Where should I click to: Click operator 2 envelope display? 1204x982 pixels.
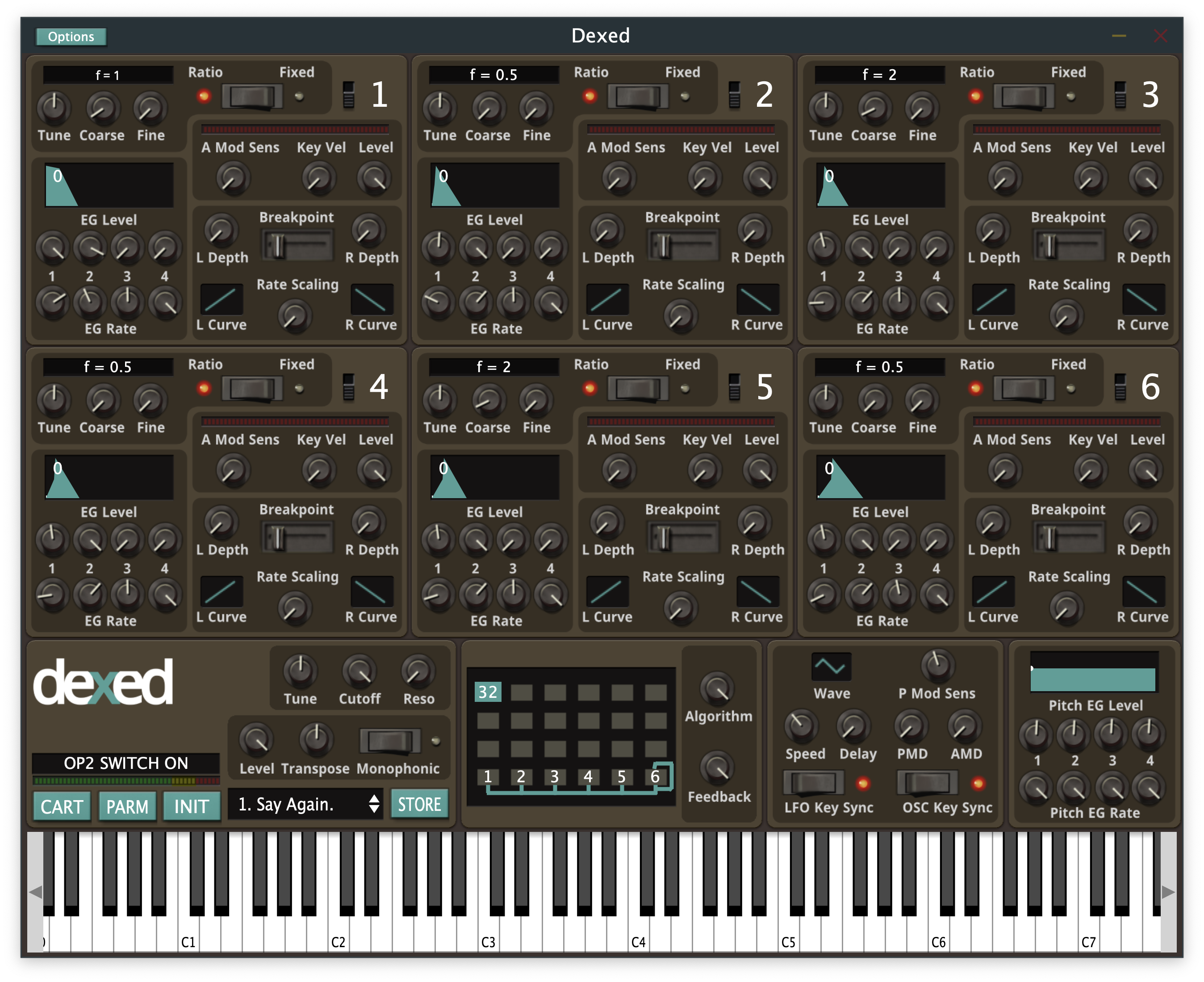coord(494,185)
